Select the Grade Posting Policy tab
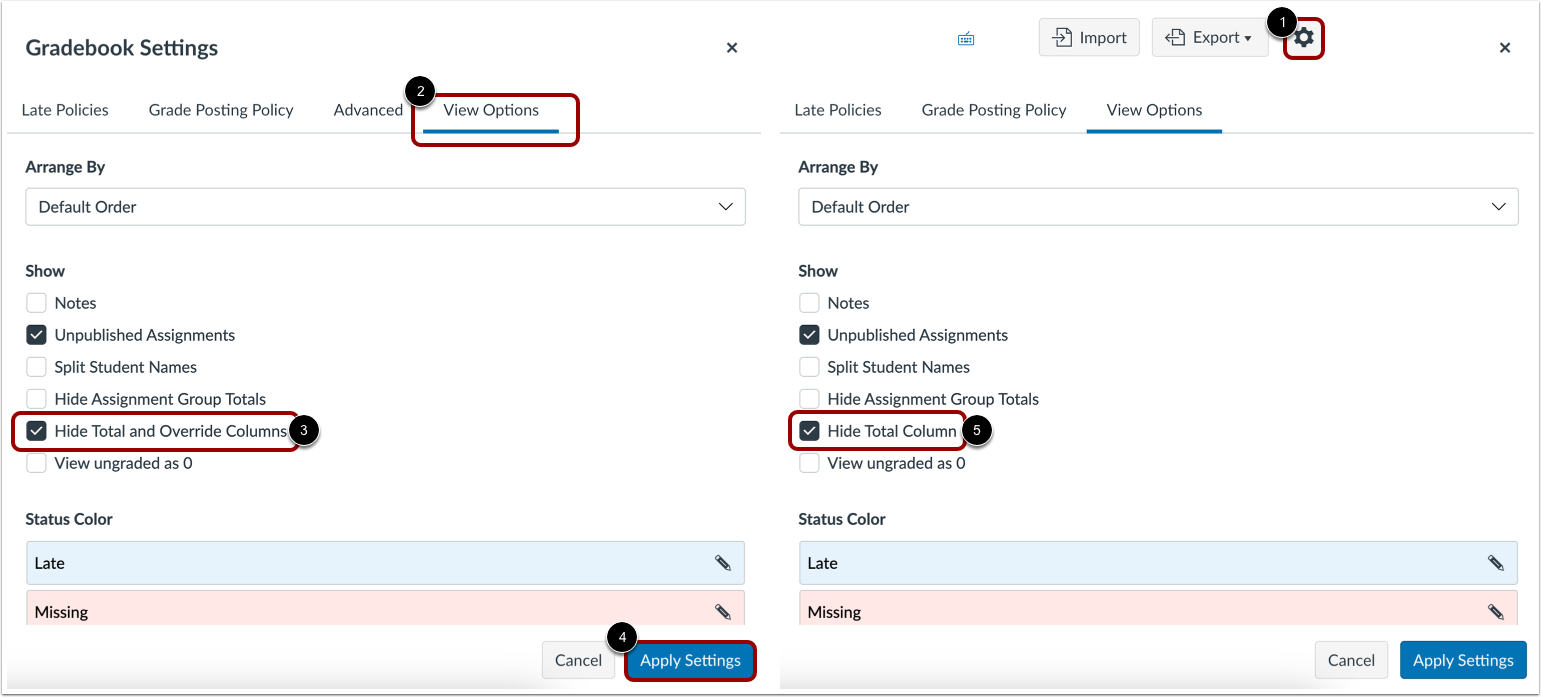 (221, 110)
